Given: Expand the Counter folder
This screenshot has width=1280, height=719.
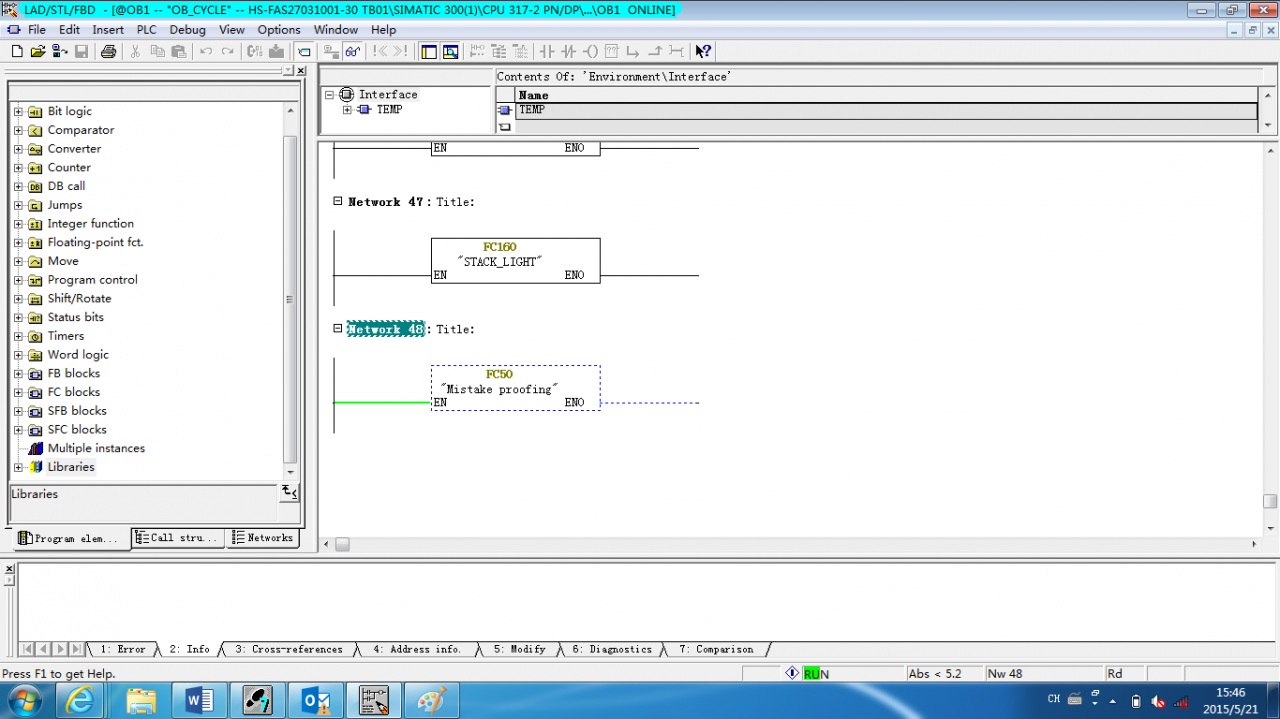Looking at the screenshot, I should click(x=18, y=168).
